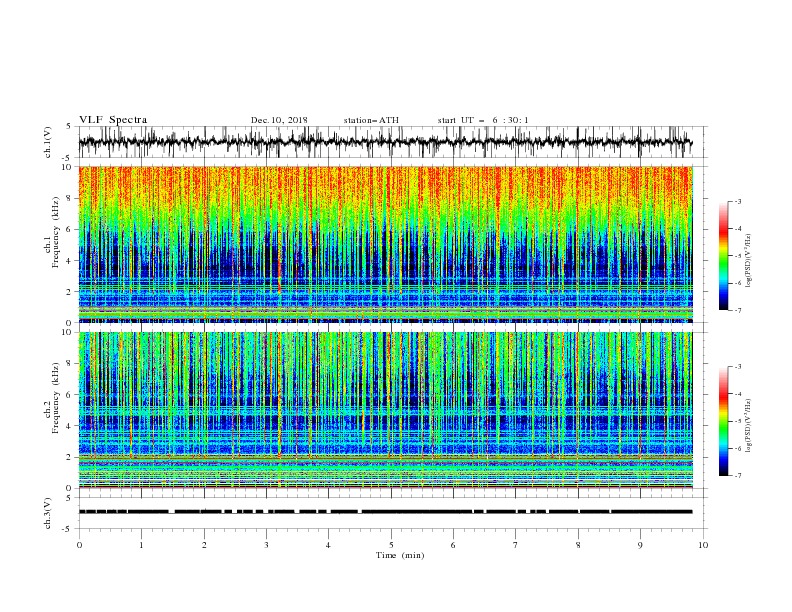
Task: Click the 'ch.3(V)' axis label
Action: point(48,513)
